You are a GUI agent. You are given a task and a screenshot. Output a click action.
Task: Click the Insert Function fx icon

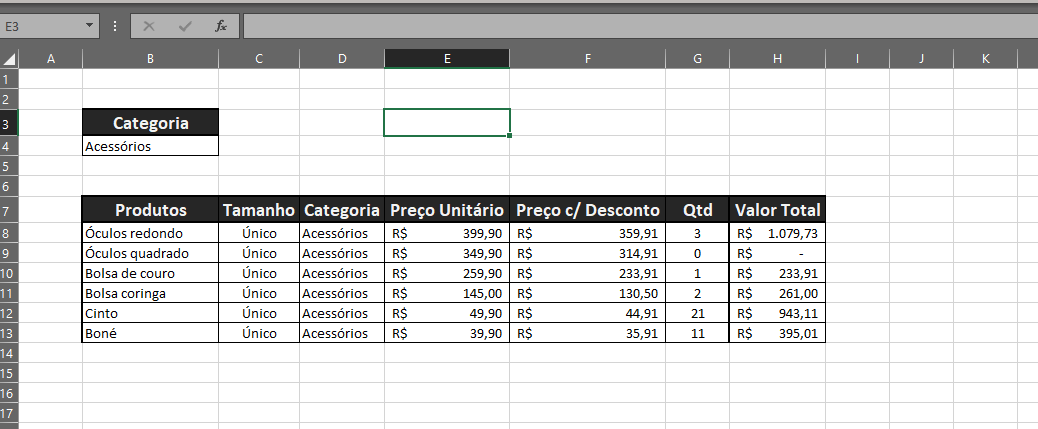click(x=221, y=26)
